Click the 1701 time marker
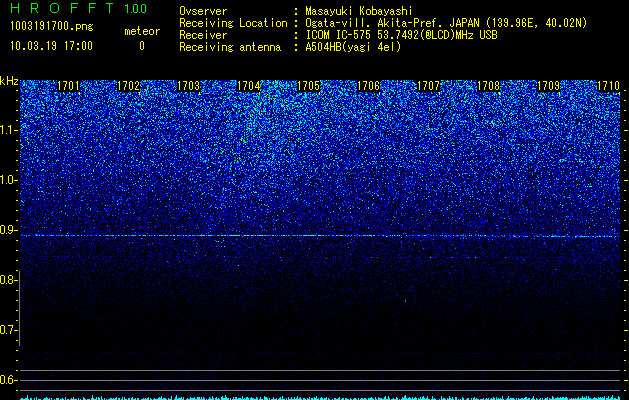The width and height of the screenshot is (629, 400). [x=68, y=86]
